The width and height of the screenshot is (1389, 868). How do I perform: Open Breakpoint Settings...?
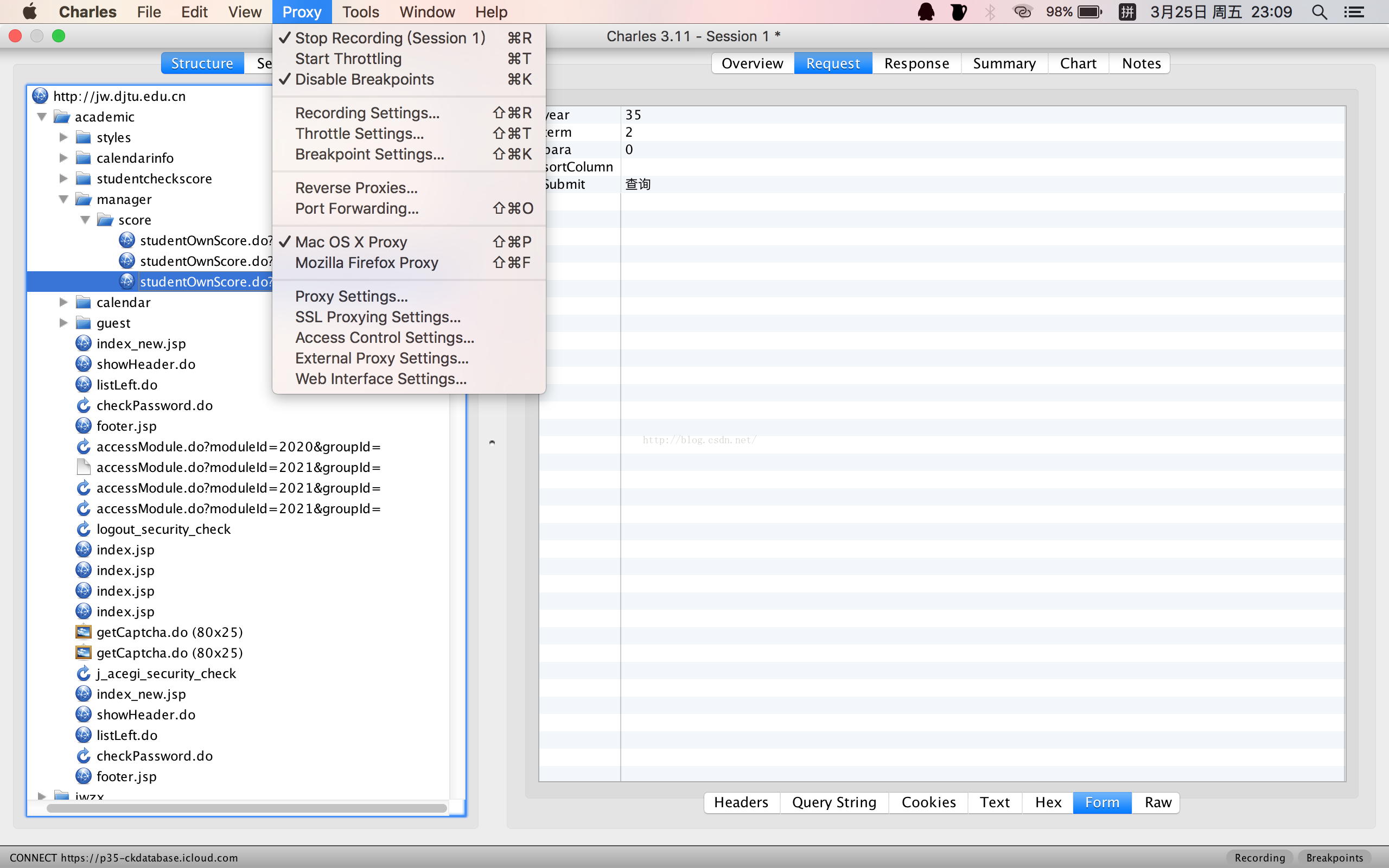pyautogui.click(x=409, y=154)
